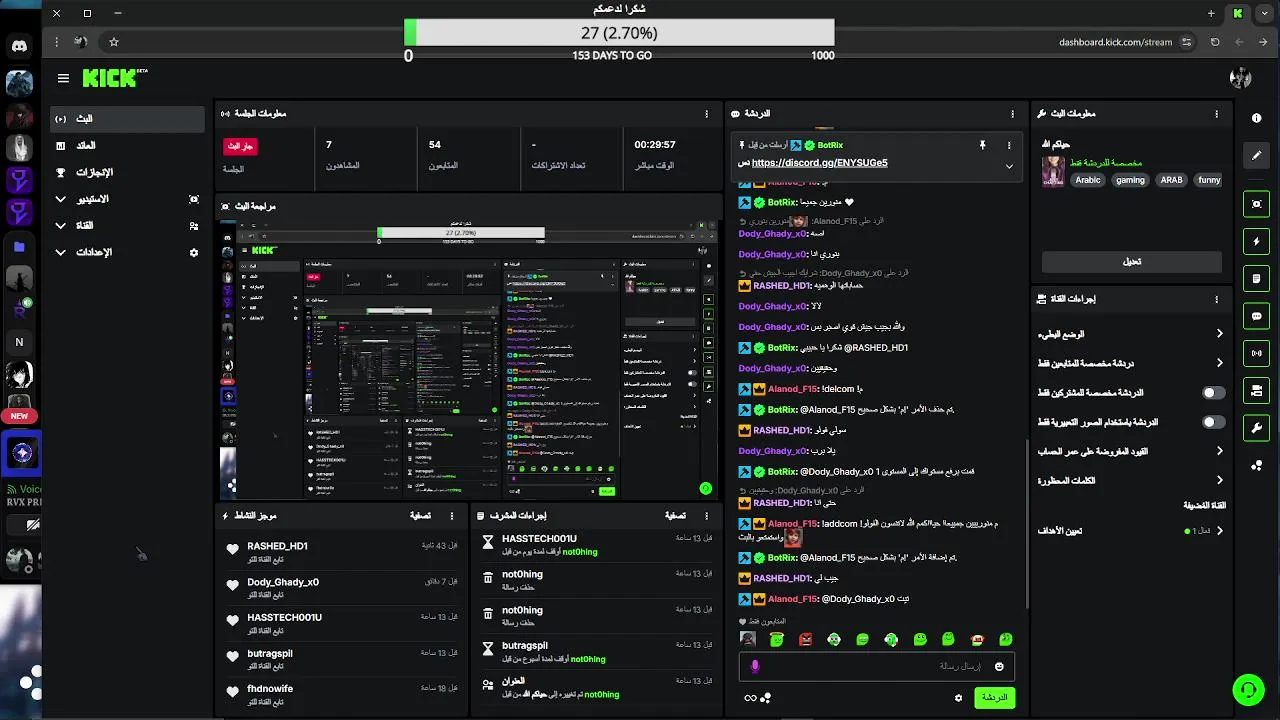Open followers-only chat options row
The image size is (1280, 720).
[x=1131, y=363]
